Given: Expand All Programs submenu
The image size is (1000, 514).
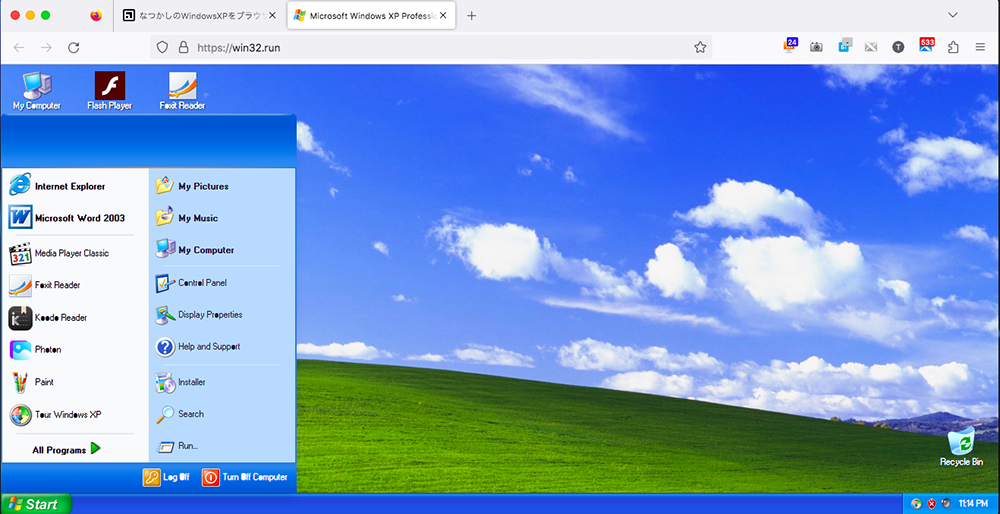Looking at the screenshot, I should click(66, 450).
